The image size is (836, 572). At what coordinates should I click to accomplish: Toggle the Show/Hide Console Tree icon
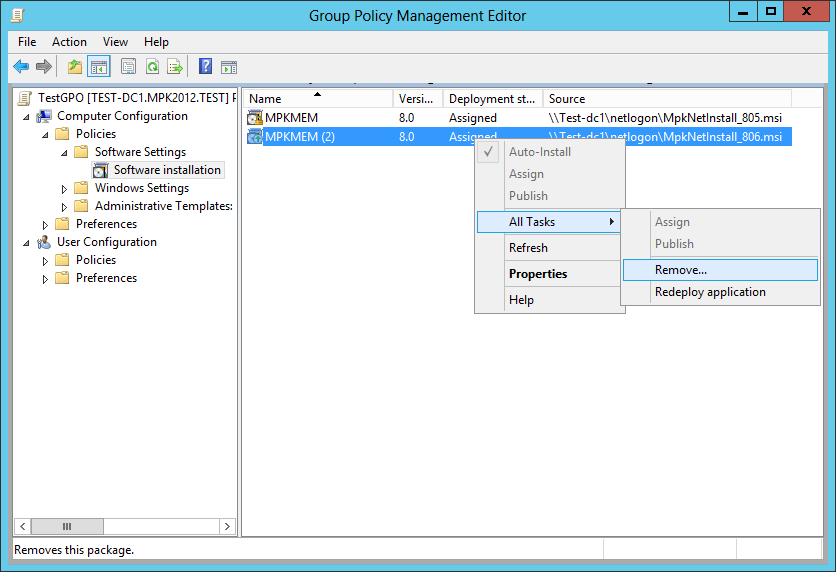click(x=99, y=67)
